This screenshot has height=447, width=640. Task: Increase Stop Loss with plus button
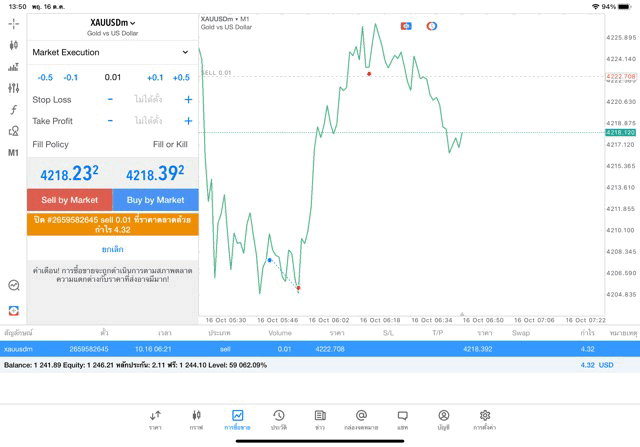point(188,100)
